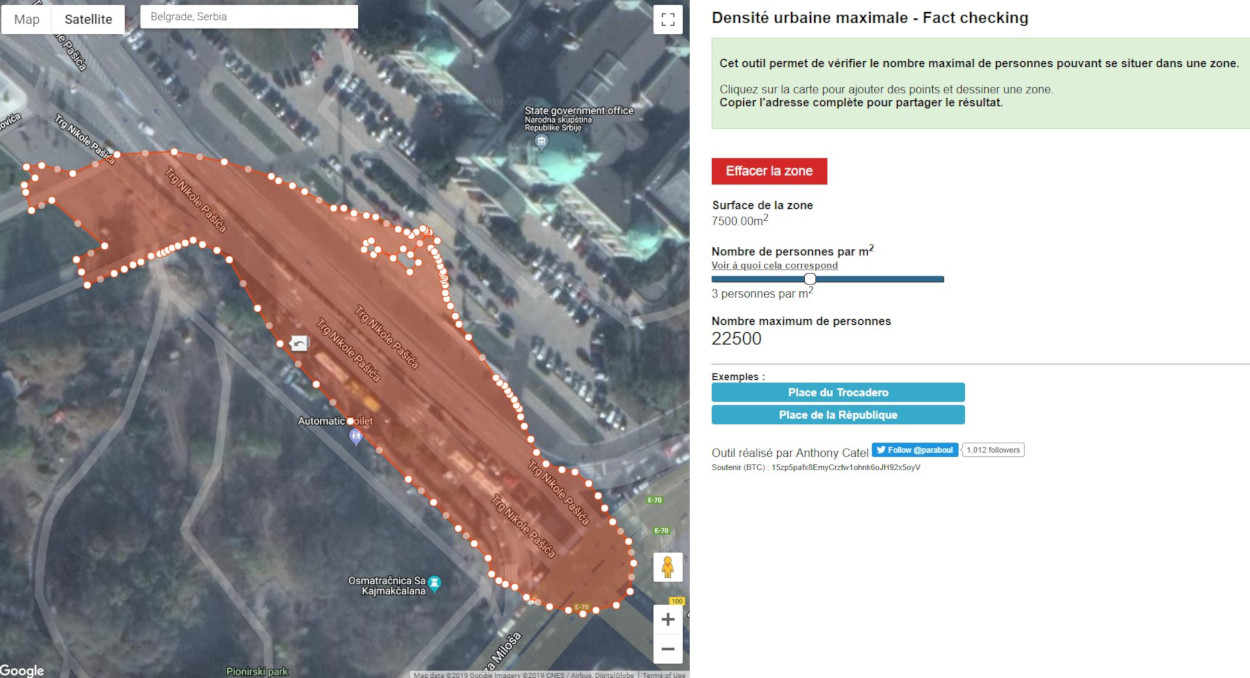The height and width of the screenshot is (678, 1250).
Task: Click the State government office marker
Action: coord(541,141)
